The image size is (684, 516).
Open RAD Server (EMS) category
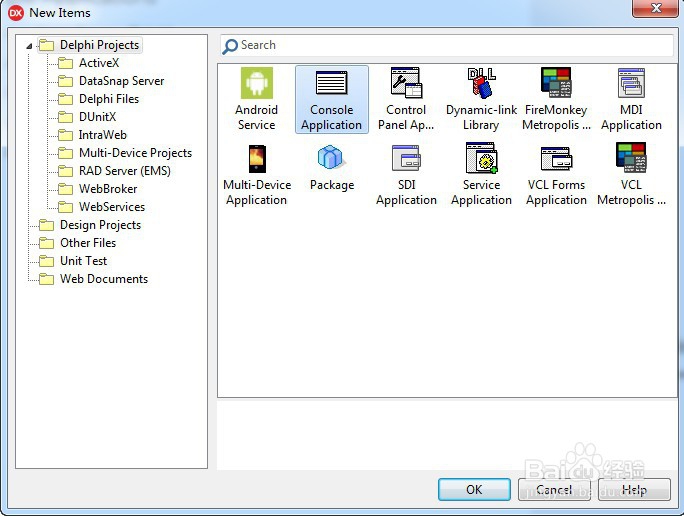point(114,171)
